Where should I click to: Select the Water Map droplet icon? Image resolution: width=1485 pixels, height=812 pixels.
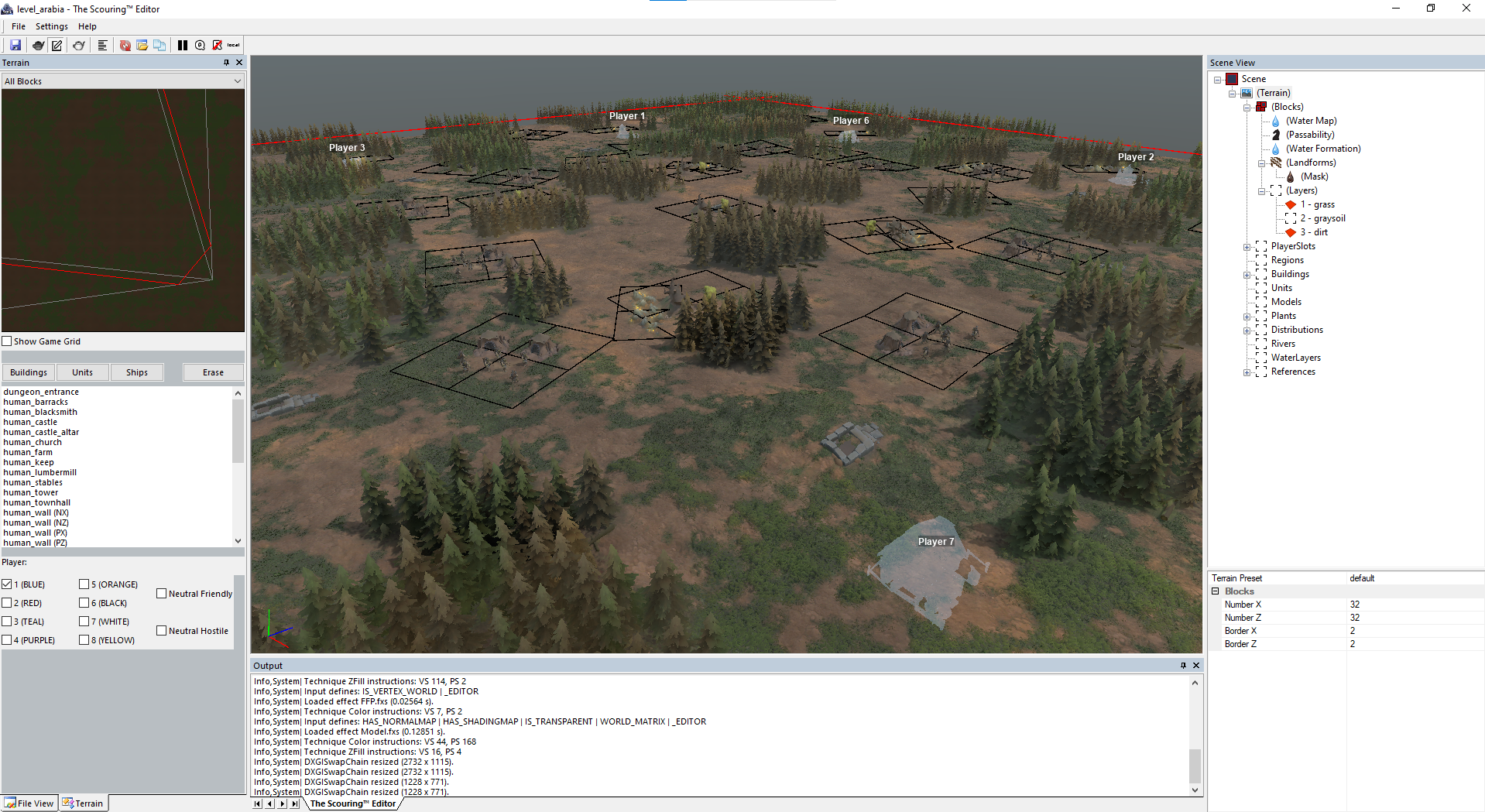[x=1275, y=121]
